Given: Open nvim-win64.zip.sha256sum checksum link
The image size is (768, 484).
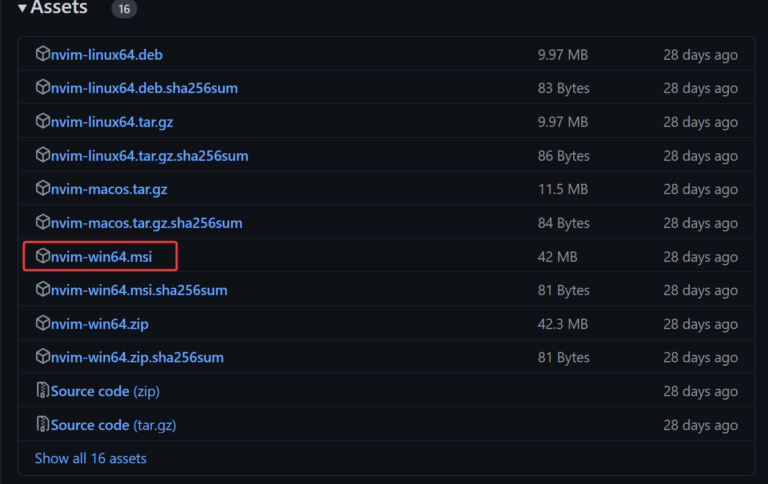Looking at the screenshot, I should click(x=137, y=357).
